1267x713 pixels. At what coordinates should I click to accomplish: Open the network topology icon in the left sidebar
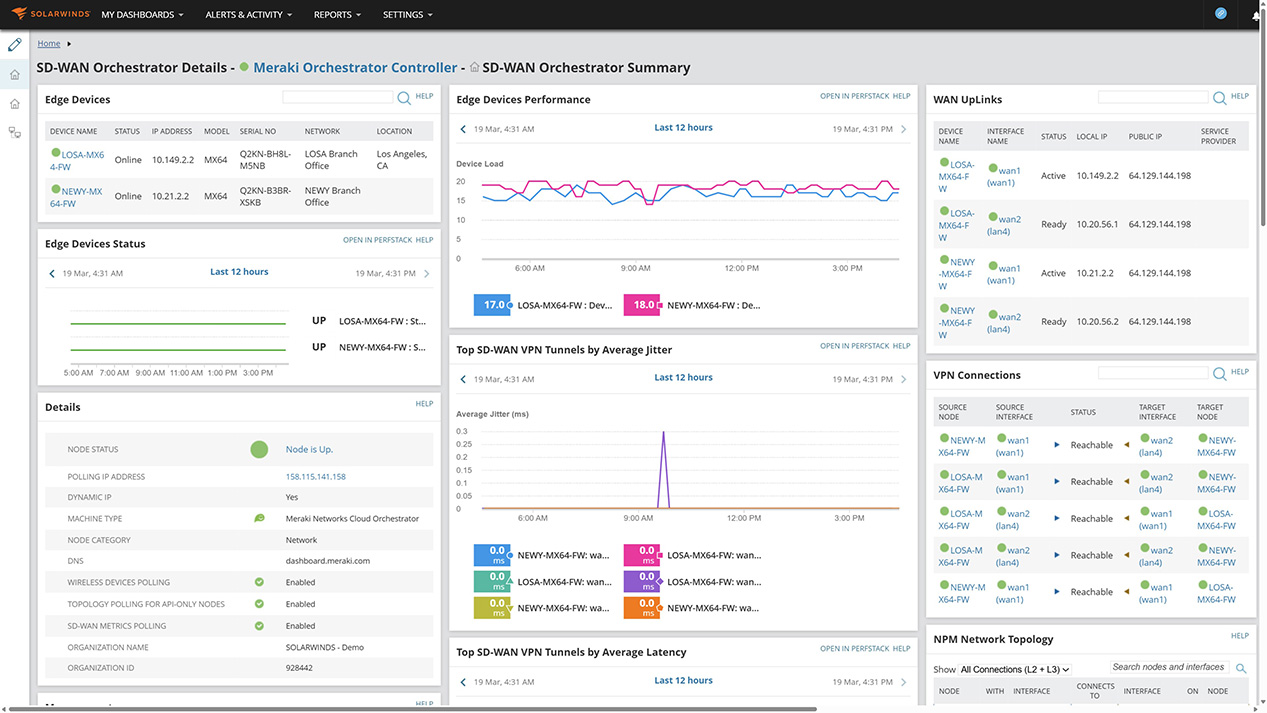(x=15, y=131)
